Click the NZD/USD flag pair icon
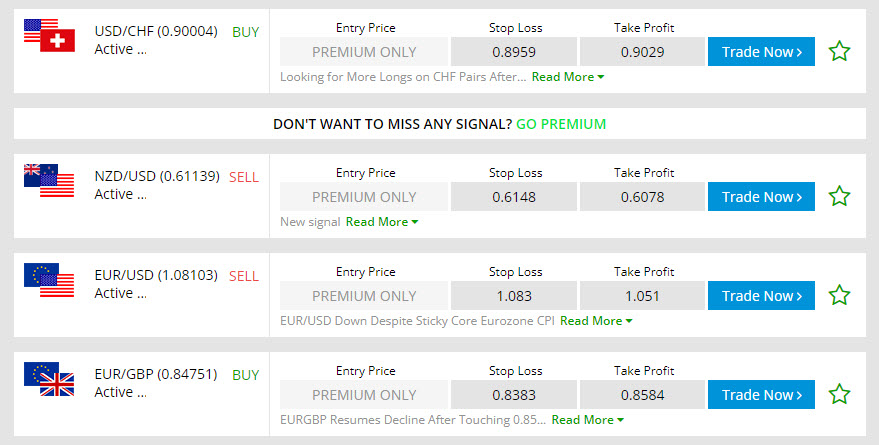Screen dimensions: 879x445 click(49, 180)
